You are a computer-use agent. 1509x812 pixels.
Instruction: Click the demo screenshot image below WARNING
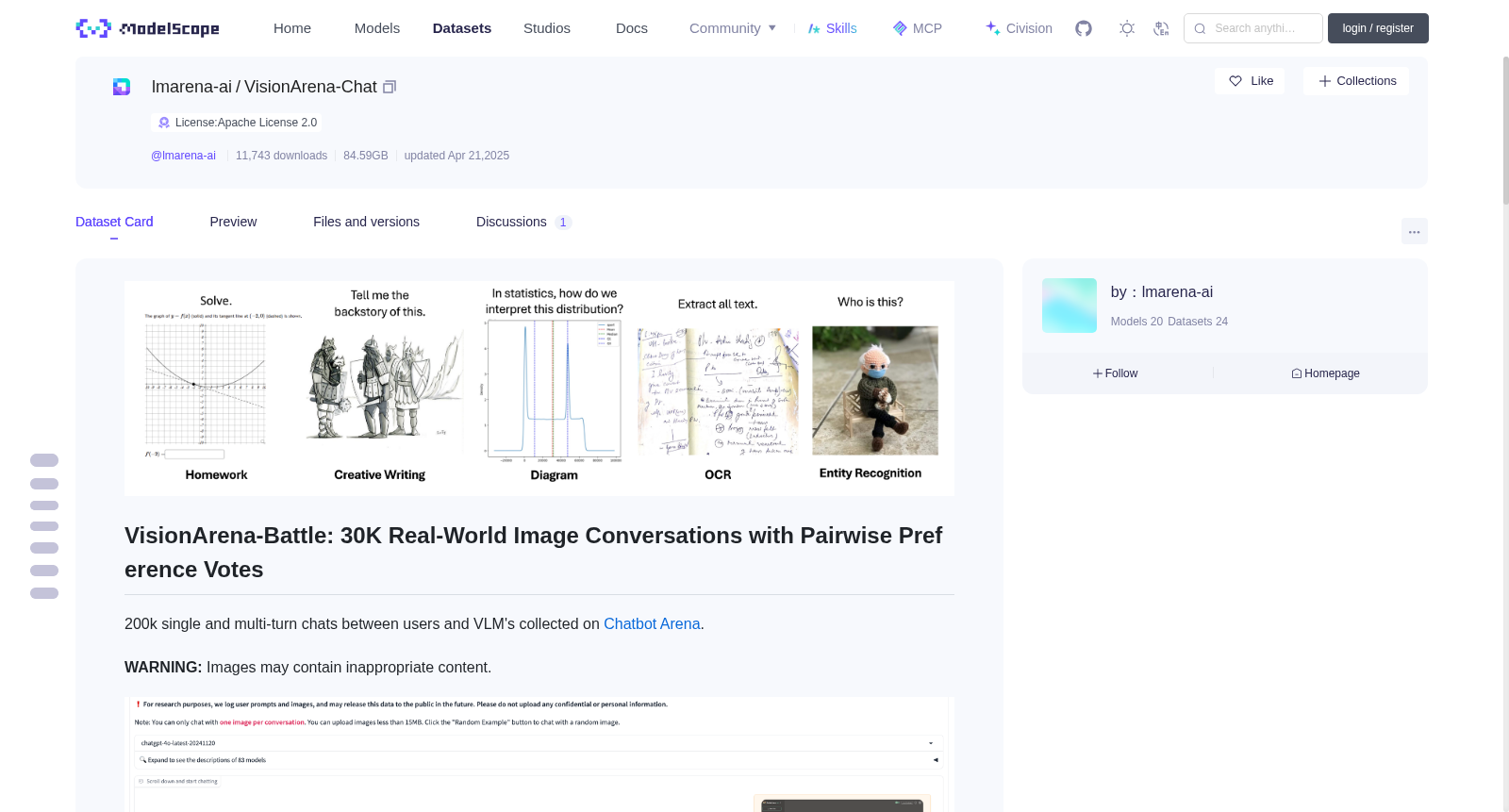539,754
